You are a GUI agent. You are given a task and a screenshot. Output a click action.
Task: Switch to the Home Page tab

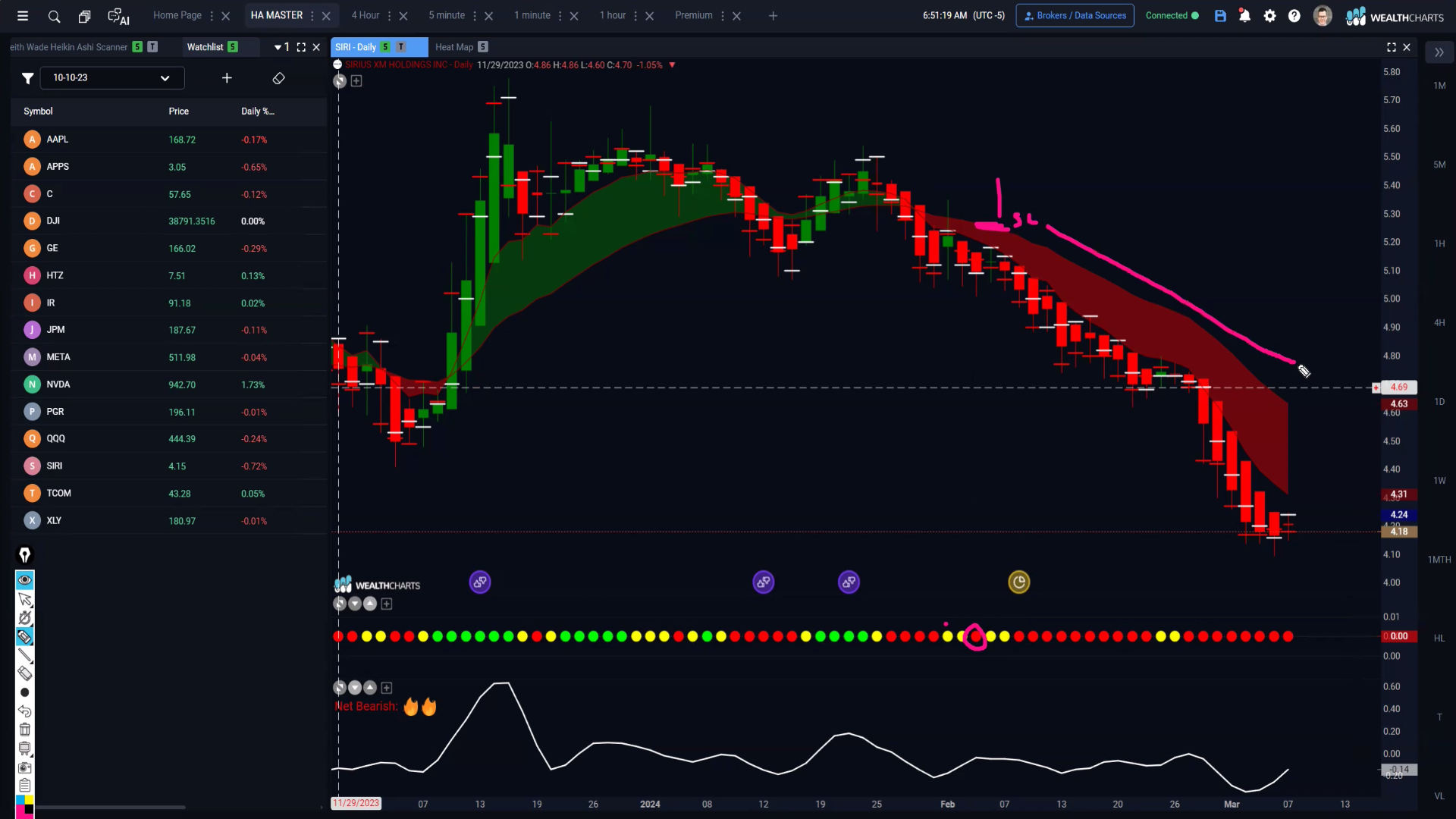(177, 15)
